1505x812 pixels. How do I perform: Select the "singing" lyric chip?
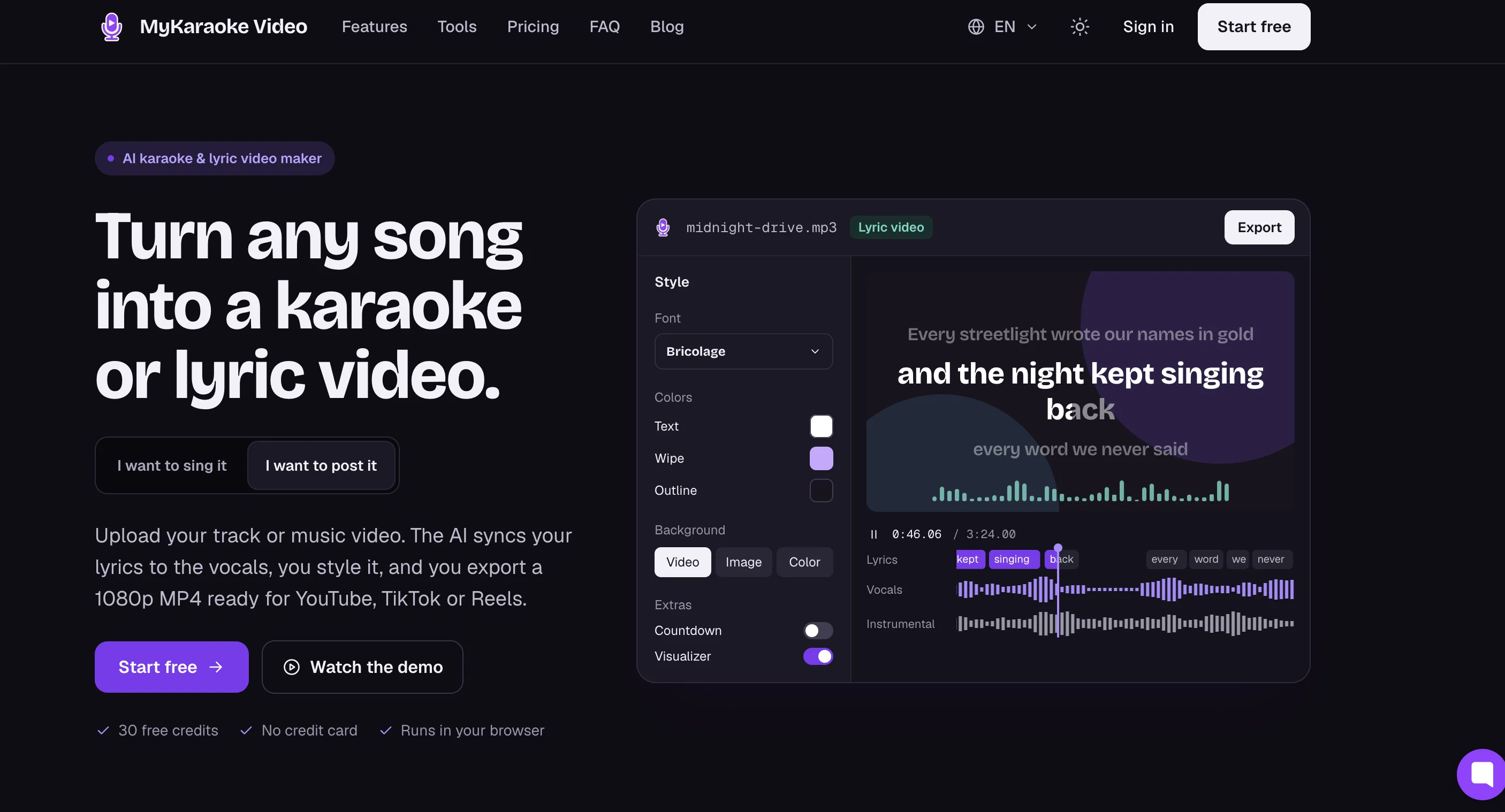[1014, 559]
